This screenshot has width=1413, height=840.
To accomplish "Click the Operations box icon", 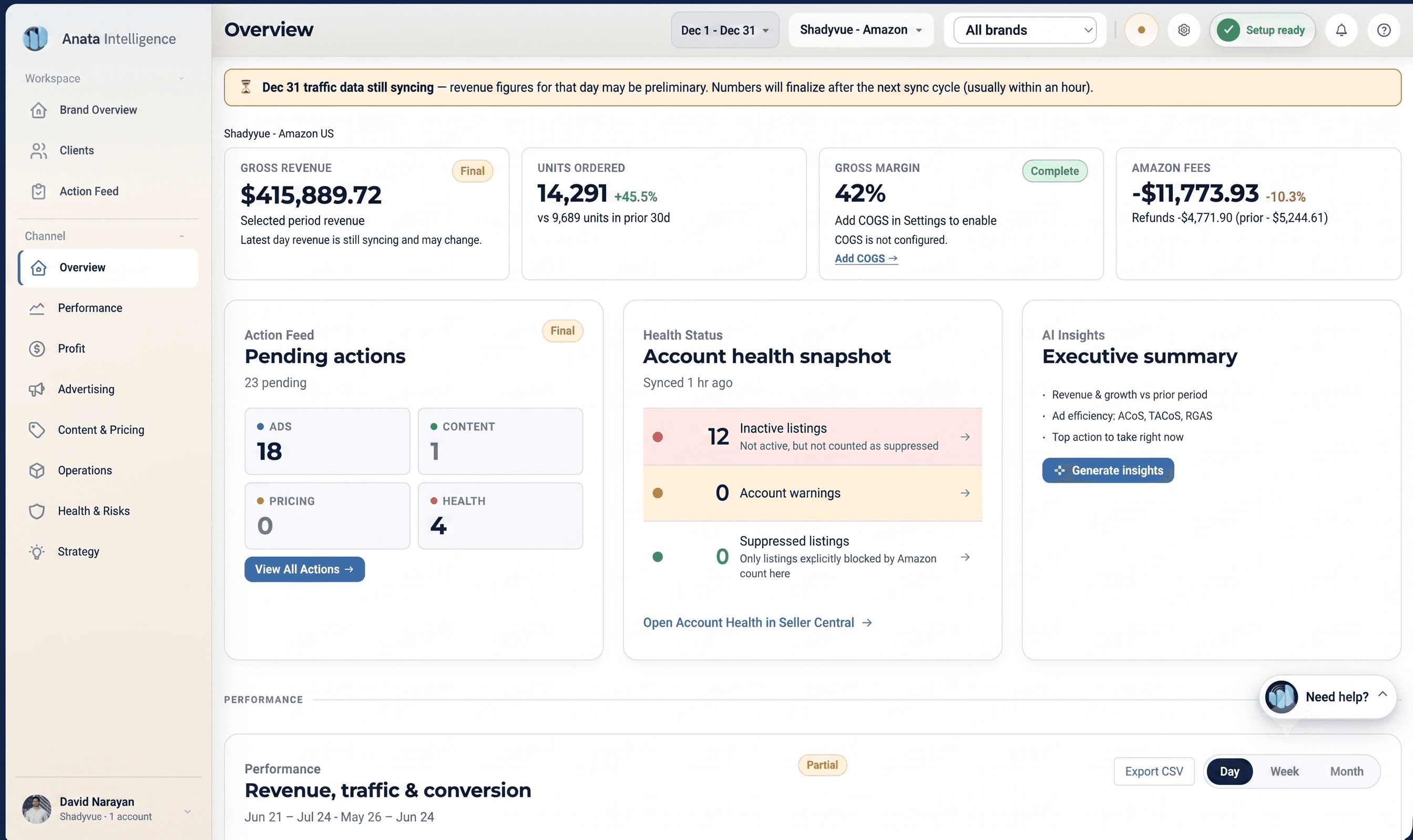I will point(37,470).
